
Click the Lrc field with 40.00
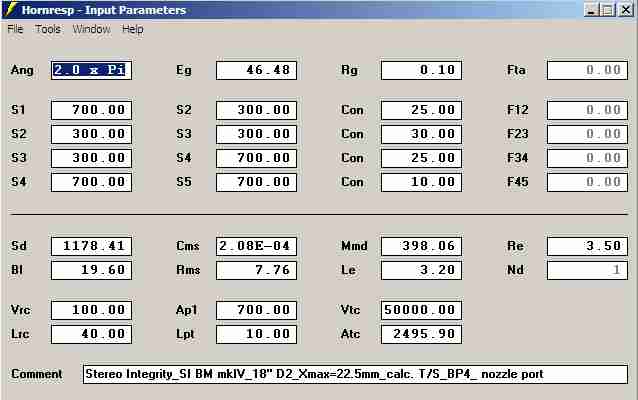click(x=92, y=334)
